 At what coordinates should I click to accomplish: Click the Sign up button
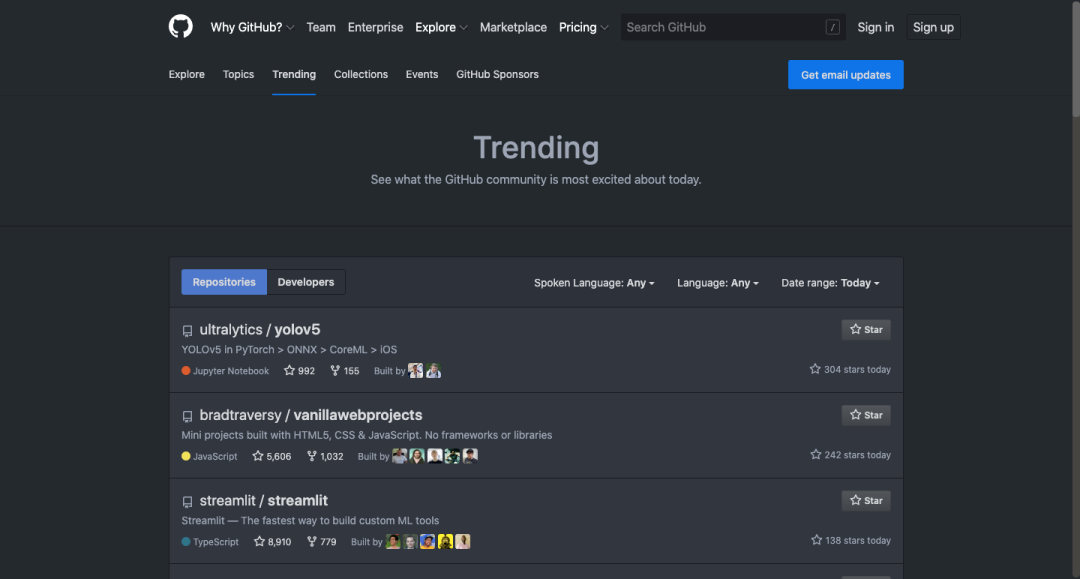933,27
